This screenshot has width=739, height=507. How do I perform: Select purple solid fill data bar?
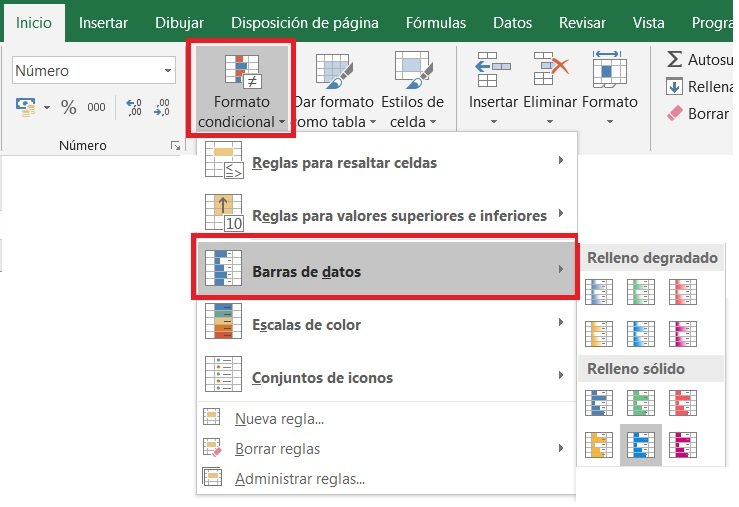click(682, 445)
